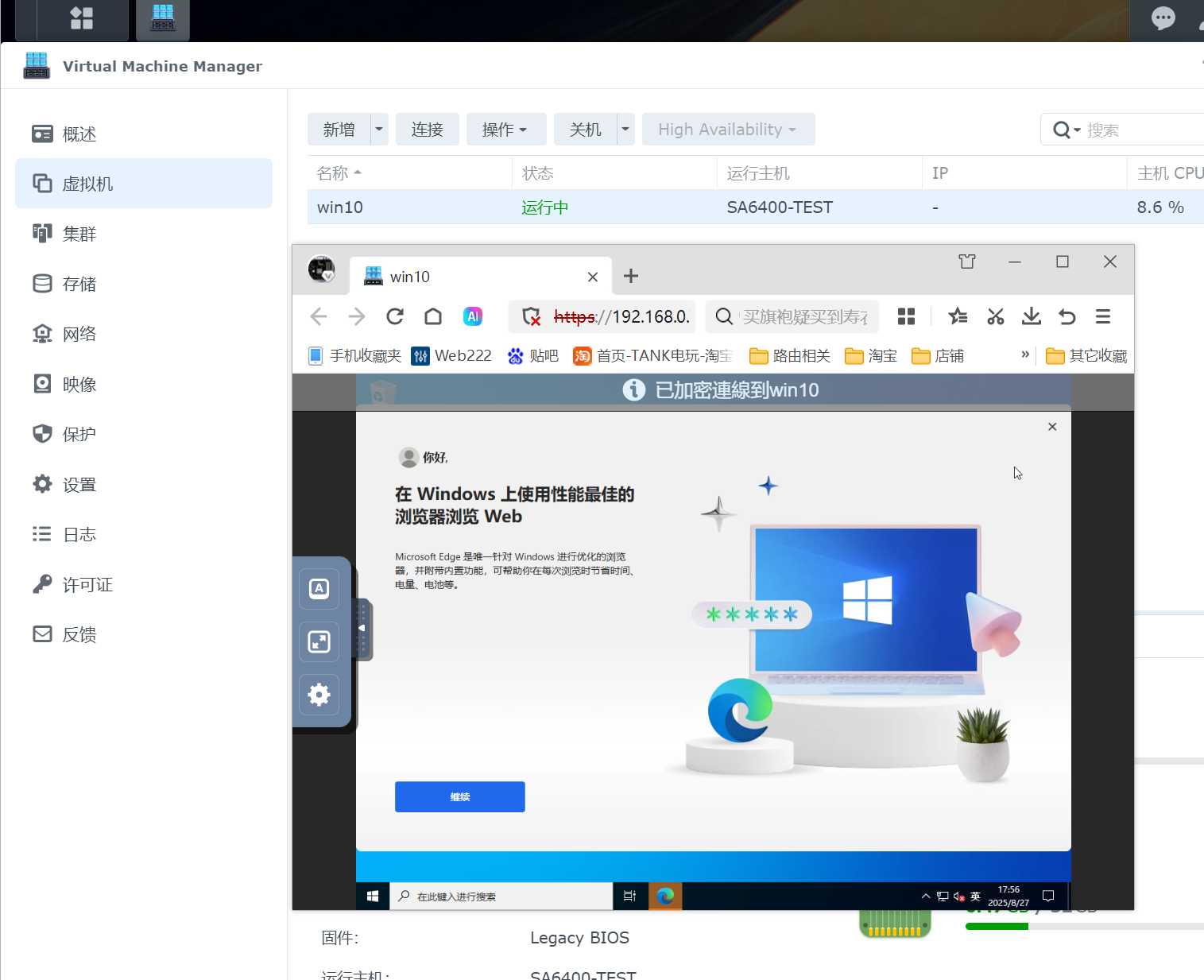Open the 店铺 bookmark folder
Image resolution: width=1204 pixels, height=980 pixels.
click(938, 355)
